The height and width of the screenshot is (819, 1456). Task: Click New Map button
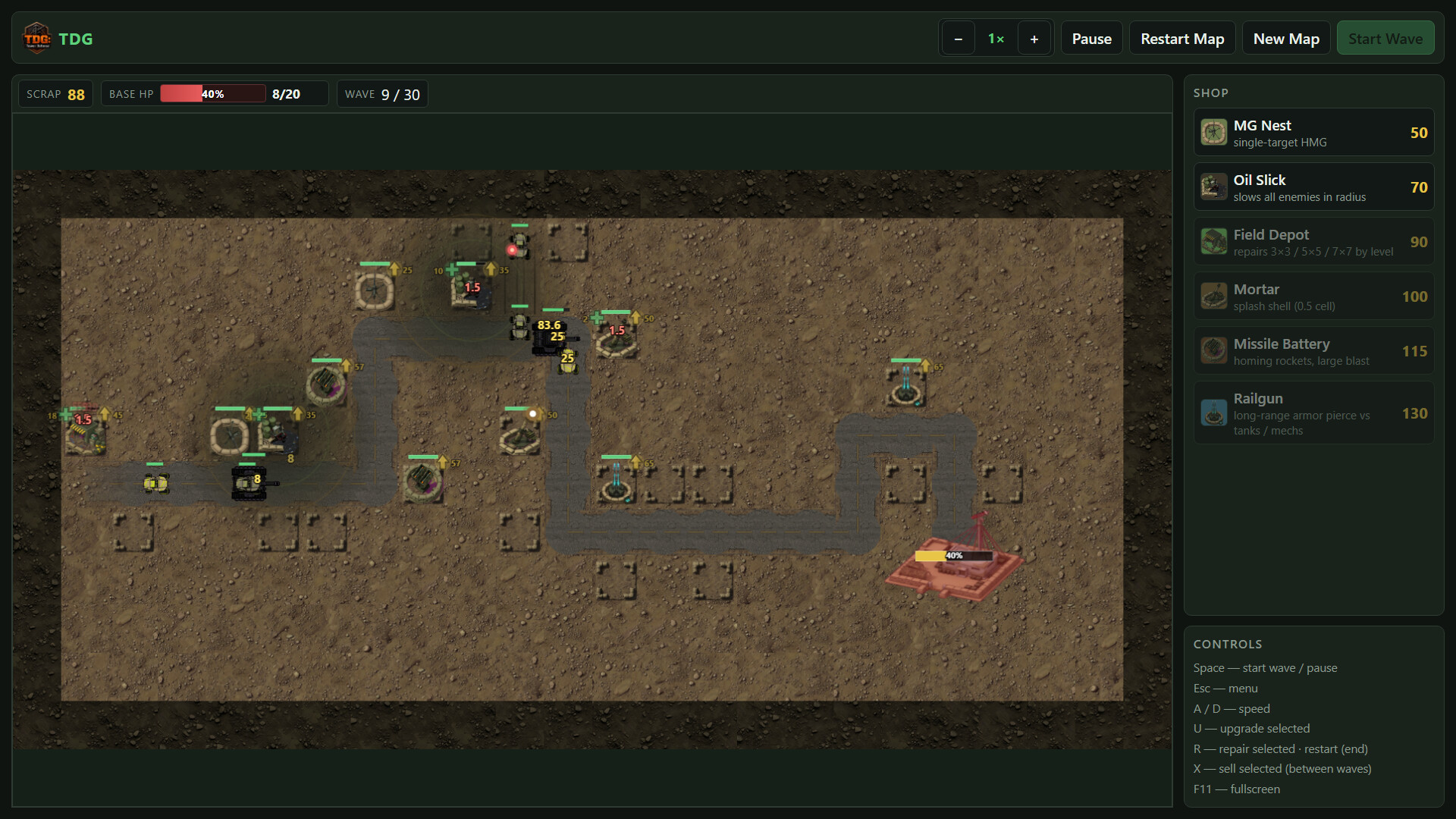pyautogui.click(x=1286, y=39)
